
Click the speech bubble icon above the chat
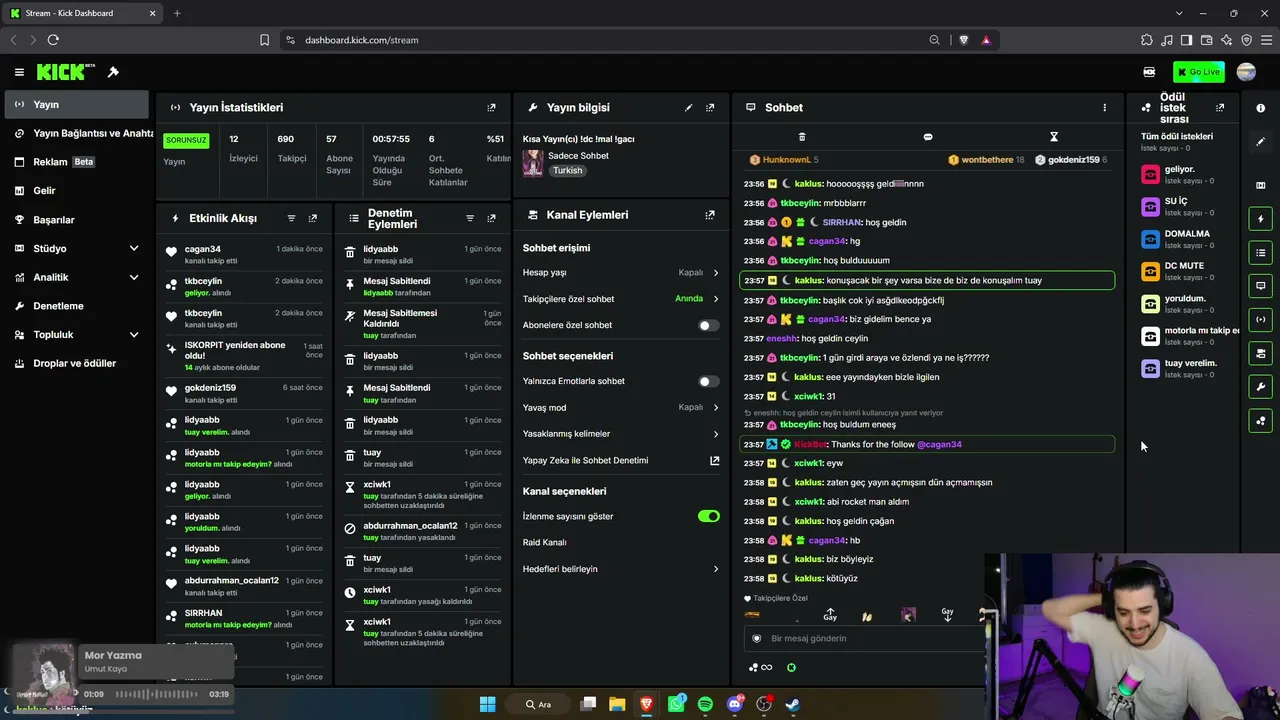click(928, 137)
